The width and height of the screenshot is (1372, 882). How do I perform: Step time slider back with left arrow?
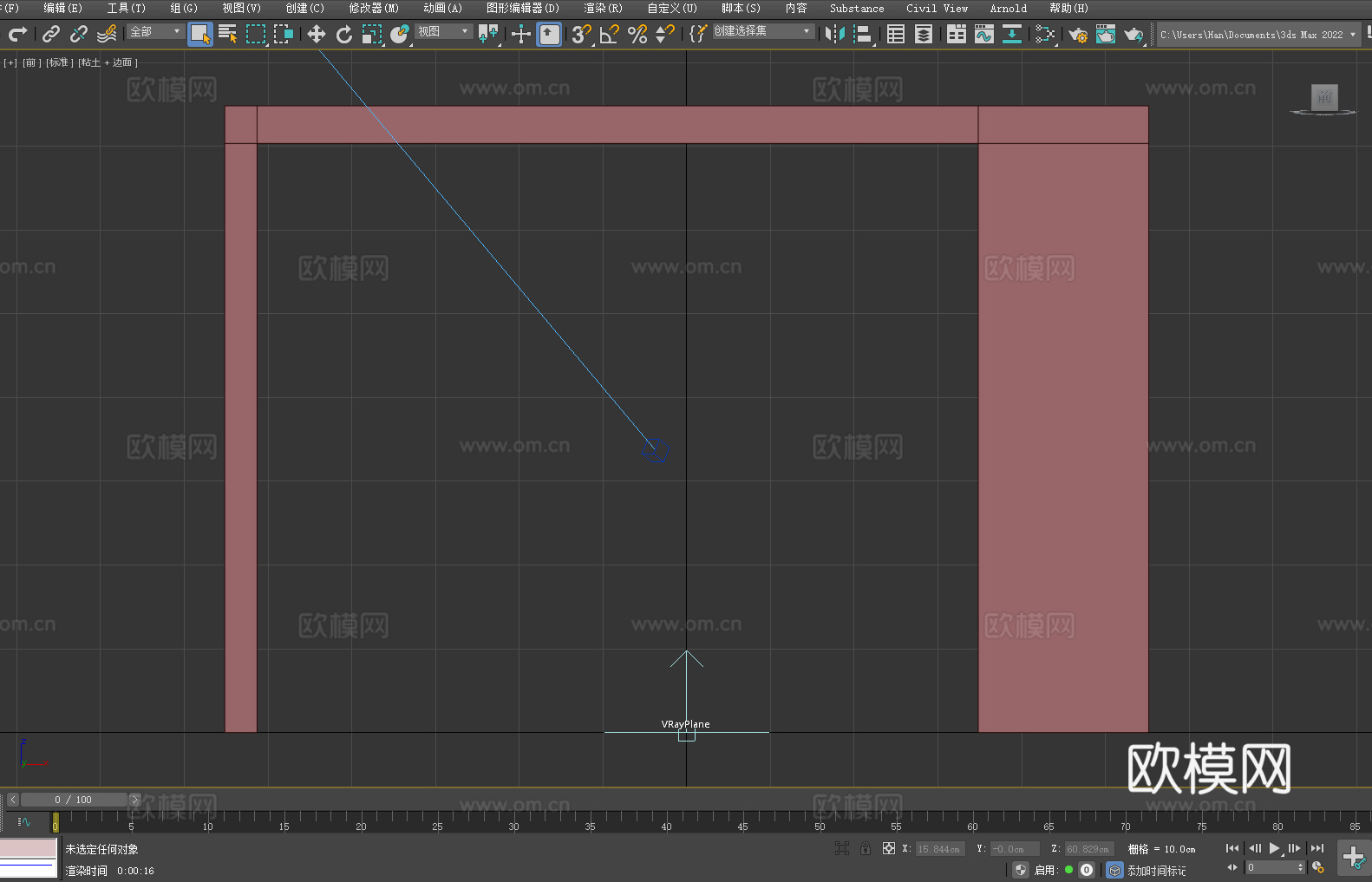[x=12, y=800]
